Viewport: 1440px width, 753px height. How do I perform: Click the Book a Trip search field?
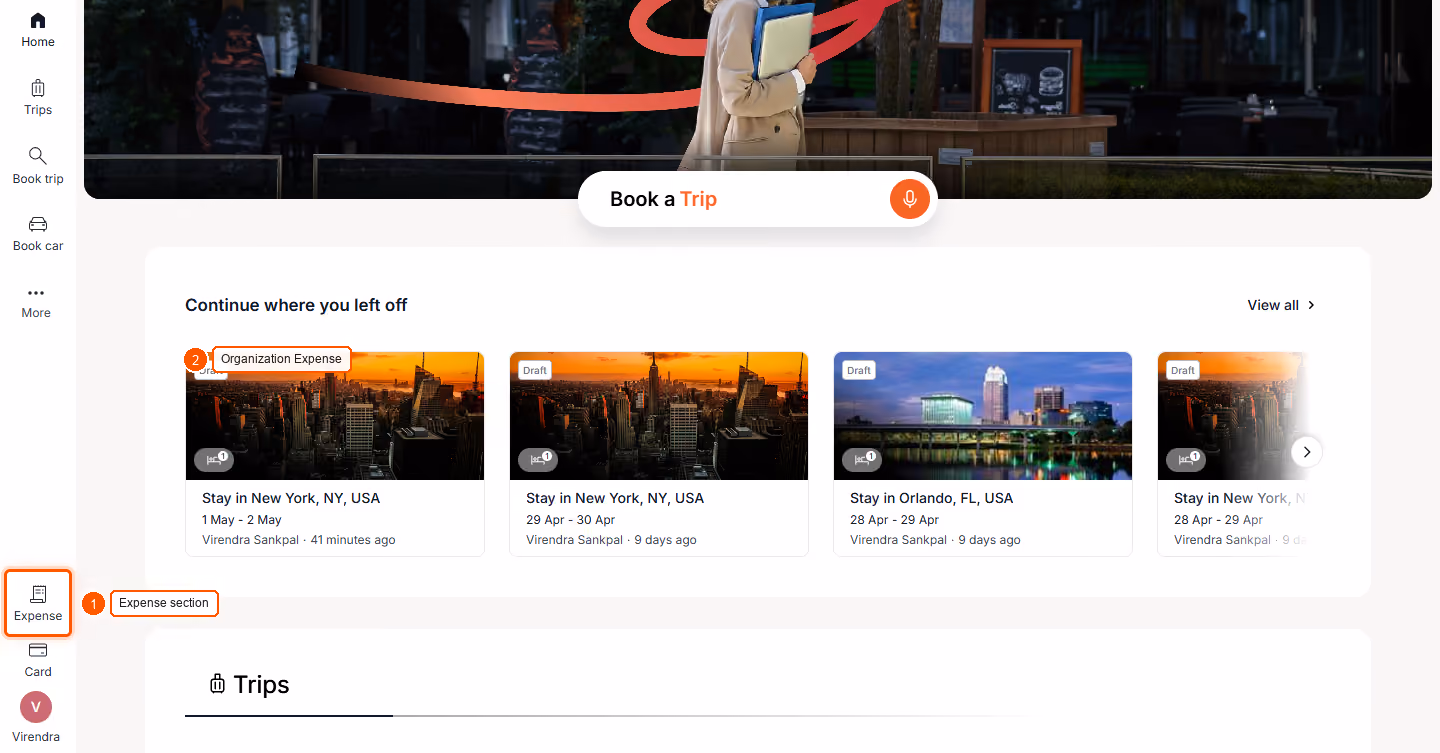coord(757,199)
